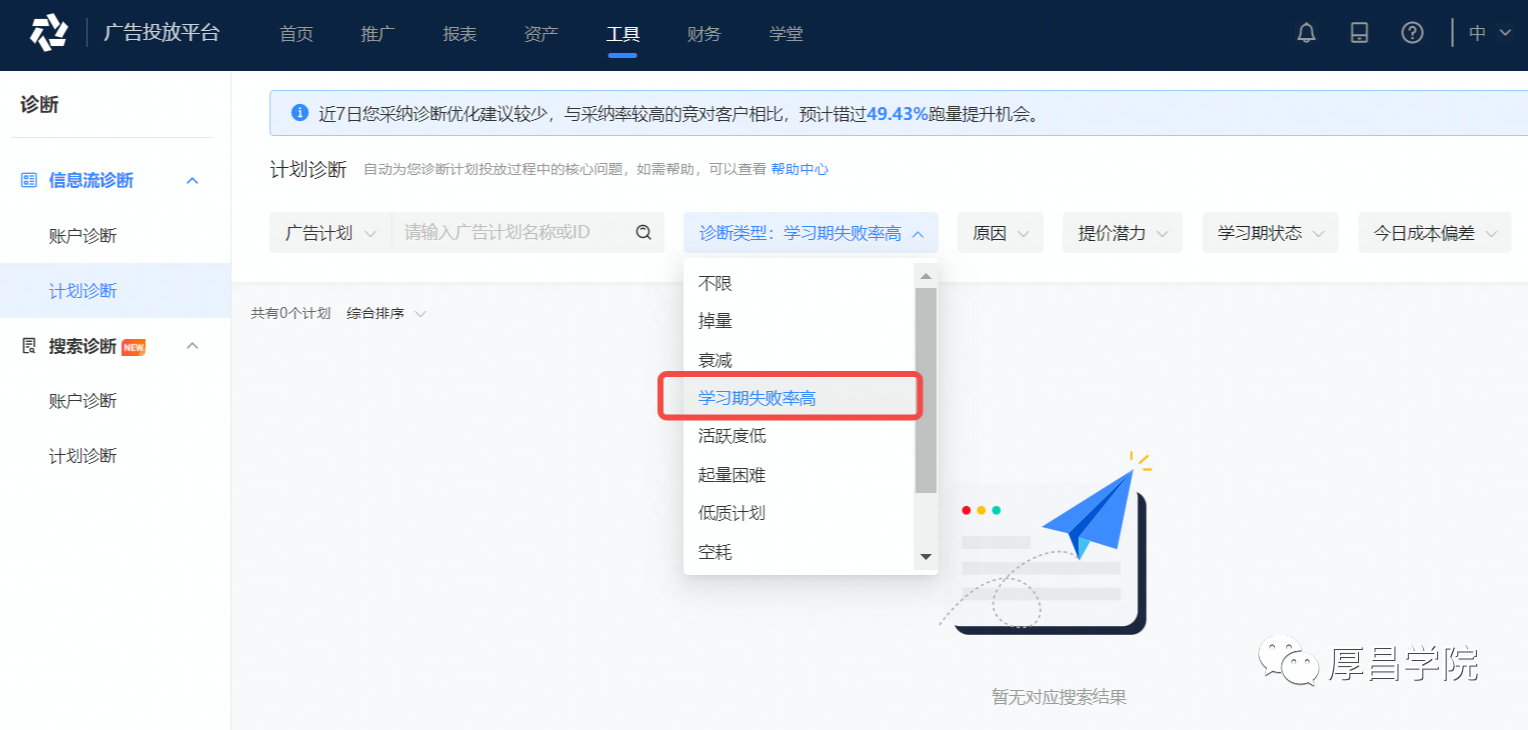Click the dropdown scrollbar down arrow
Image resolution: width=1528 pixels, height=730 pixels.
[x=926, y=557]
